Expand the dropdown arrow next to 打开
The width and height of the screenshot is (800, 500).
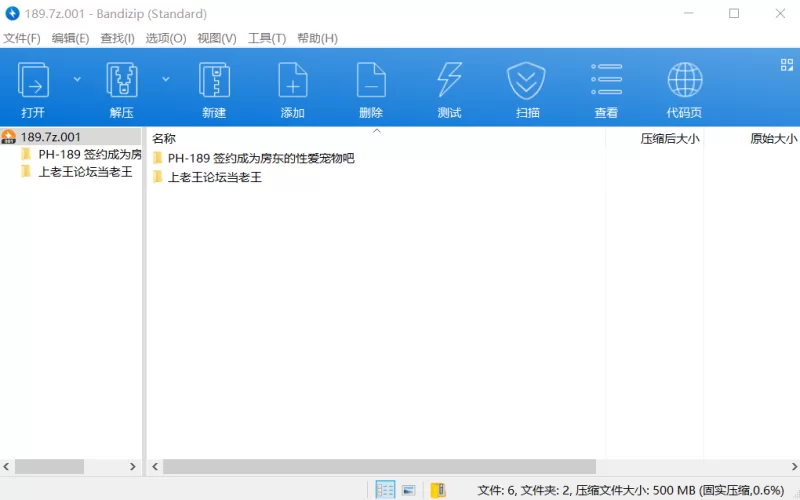77,79
